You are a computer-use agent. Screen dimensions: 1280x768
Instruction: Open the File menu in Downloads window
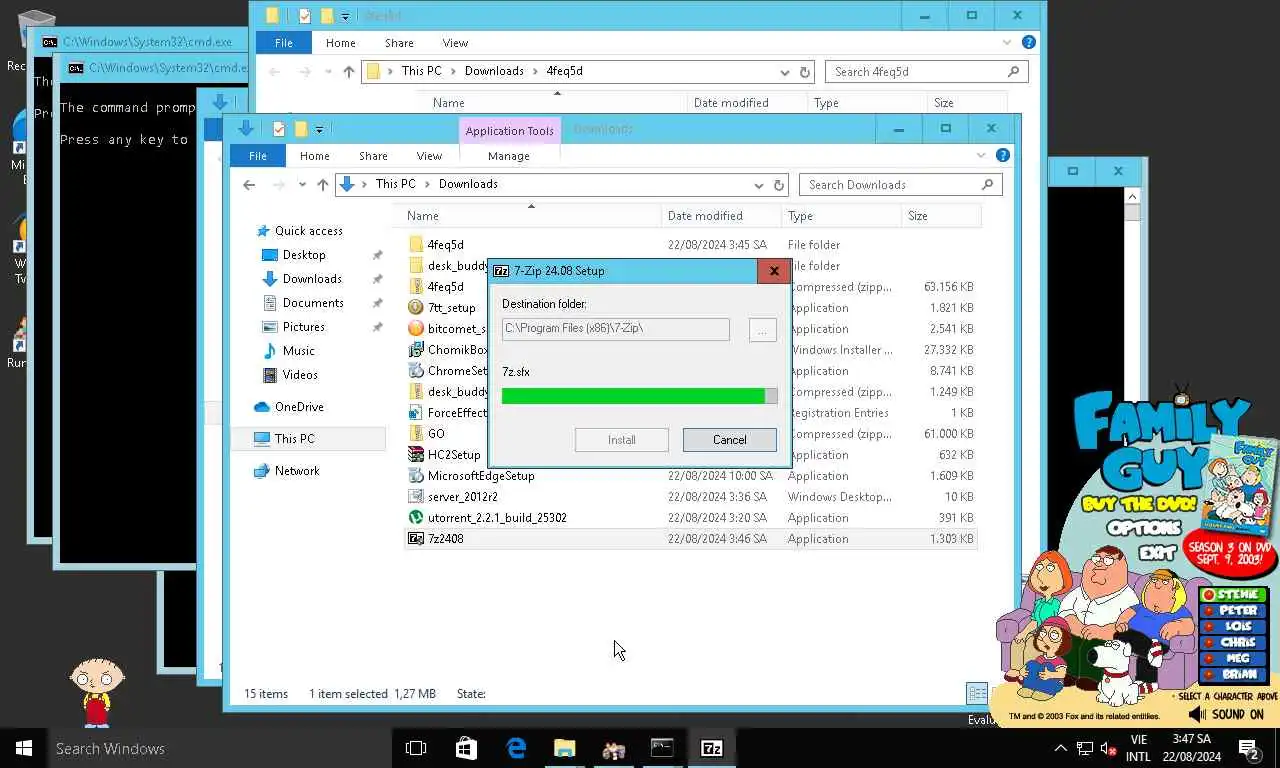(x=258, y=156)
